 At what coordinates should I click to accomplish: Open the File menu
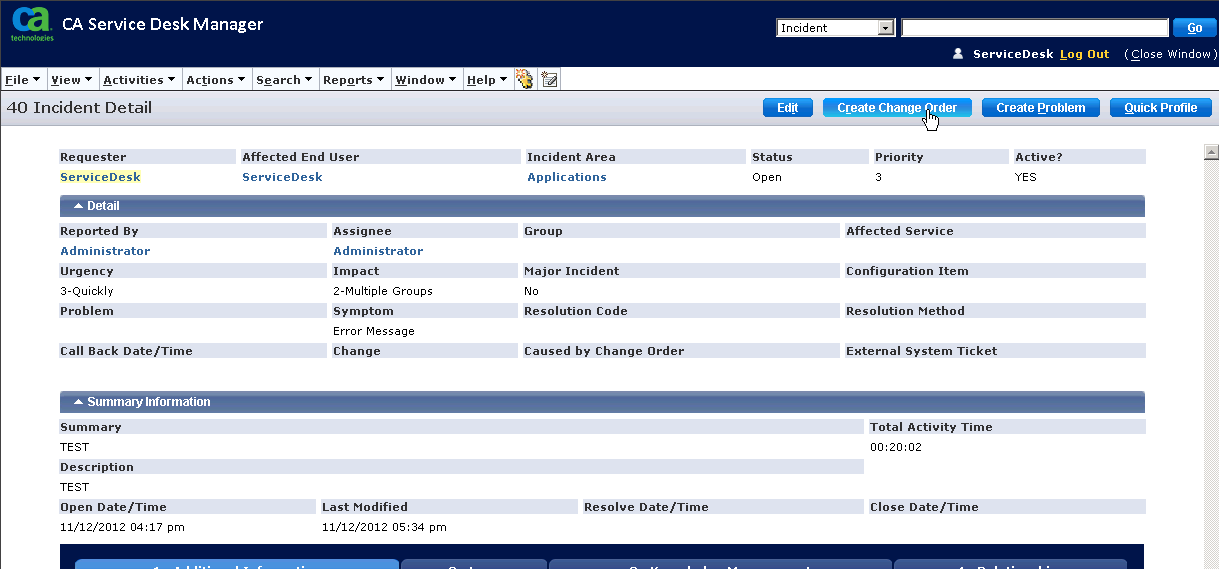(x=22, y=80)
